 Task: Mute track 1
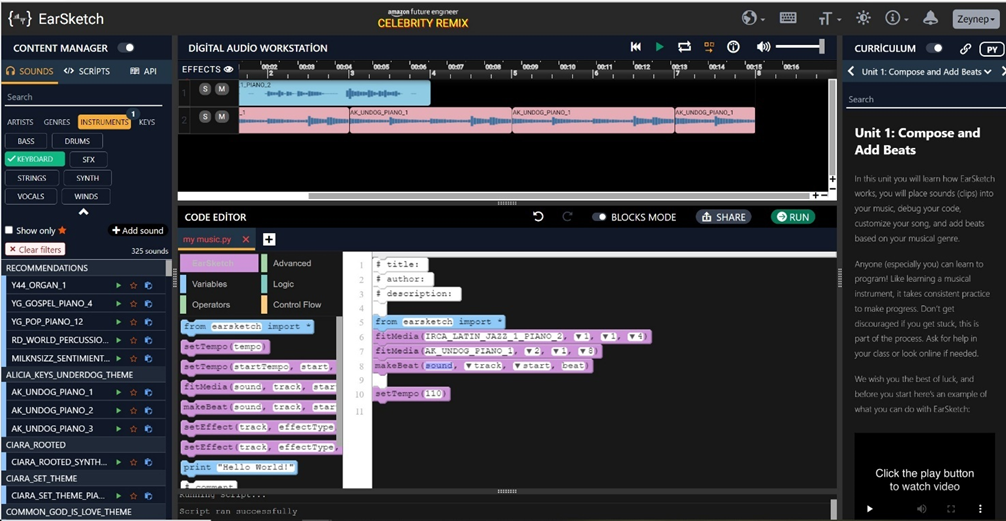[x=221, y=89]
